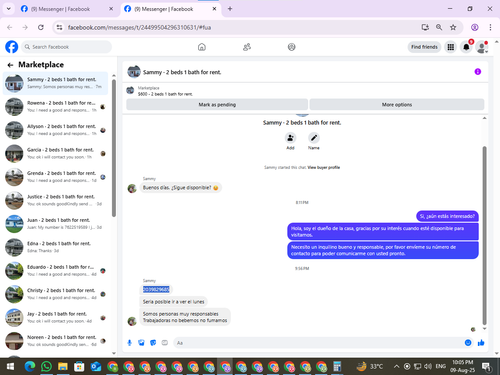Click the address bar URL
The height and width of the screenshot is (375, 500).
(139, 27)
